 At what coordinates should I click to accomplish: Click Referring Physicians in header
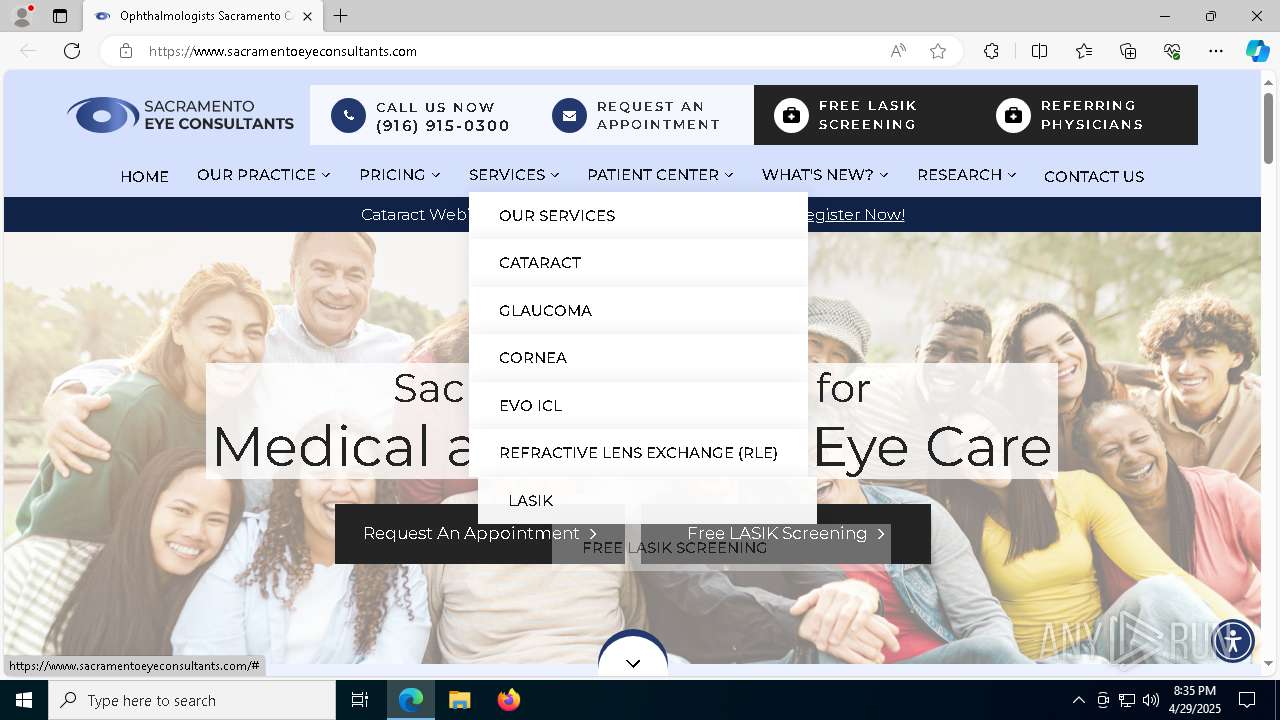click(1091, 115)
